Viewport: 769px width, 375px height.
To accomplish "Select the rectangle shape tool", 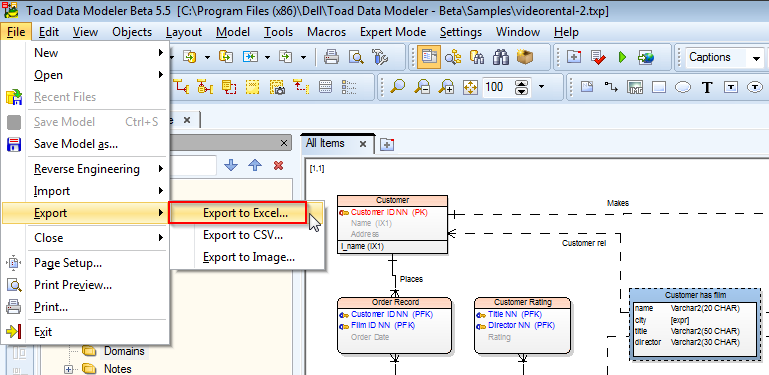I will 659,87.
